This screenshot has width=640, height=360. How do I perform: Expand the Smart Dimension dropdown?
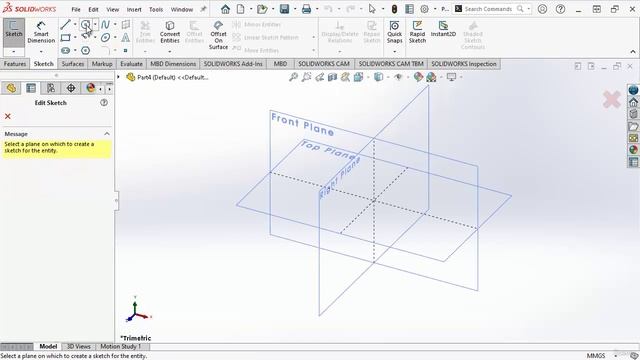click(x=41, y=52)
